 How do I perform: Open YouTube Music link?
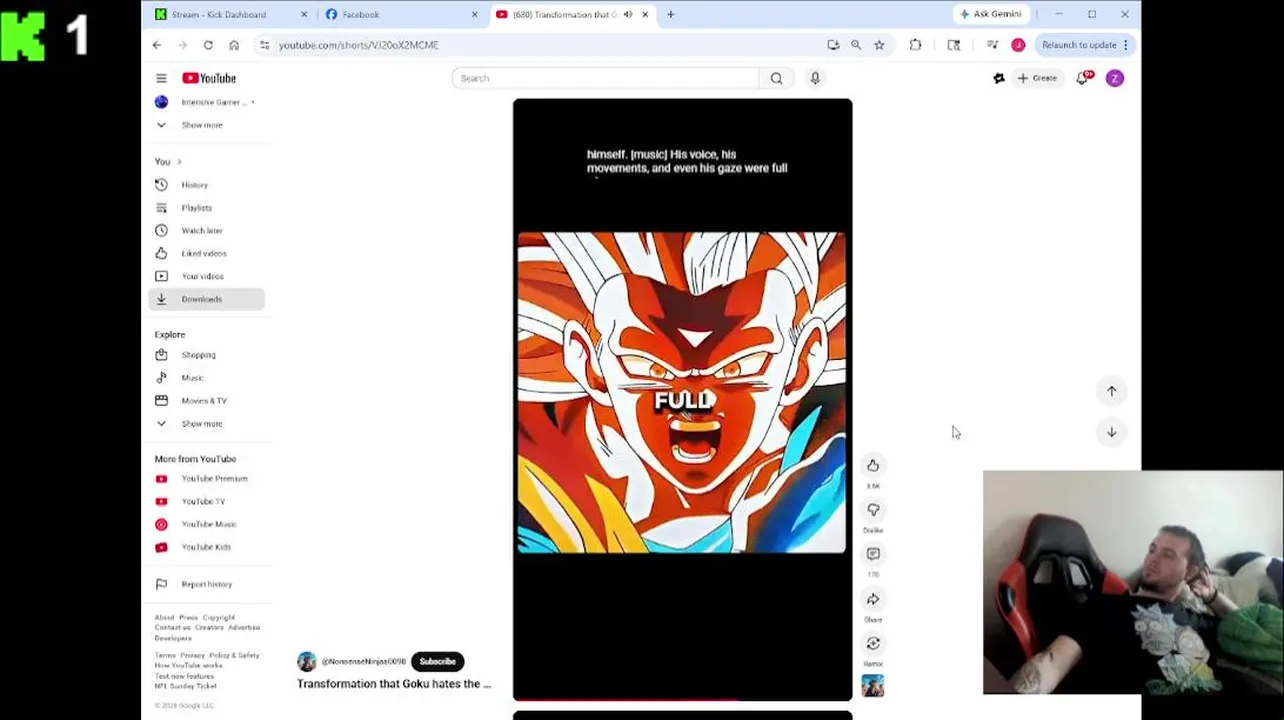pyautogui.click(x=207, y=525)
